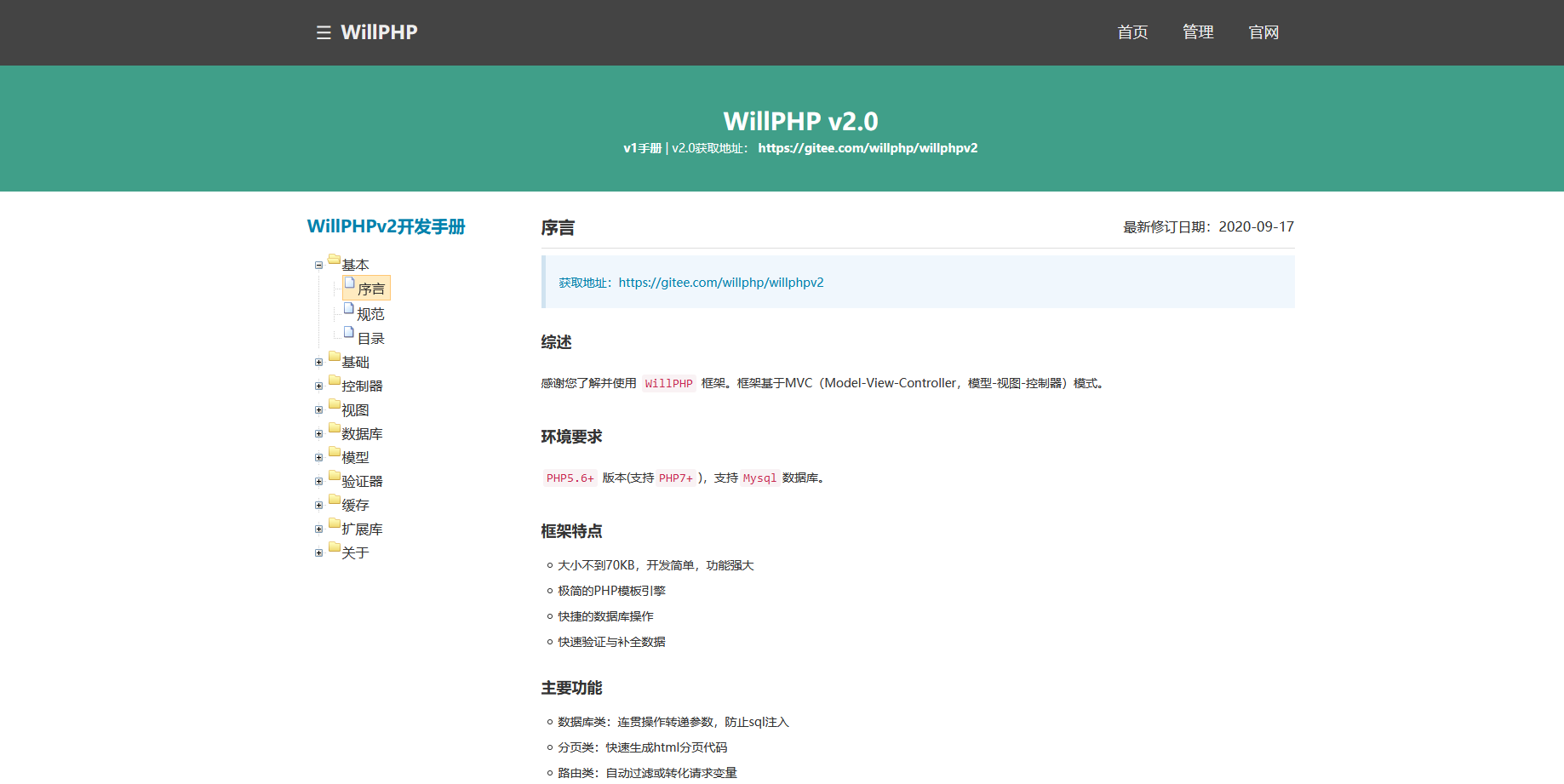The width and height of the screenshot is (1564, 784).
Task: Select the 验证器 folder label
Action: click(x=362, y=482)
